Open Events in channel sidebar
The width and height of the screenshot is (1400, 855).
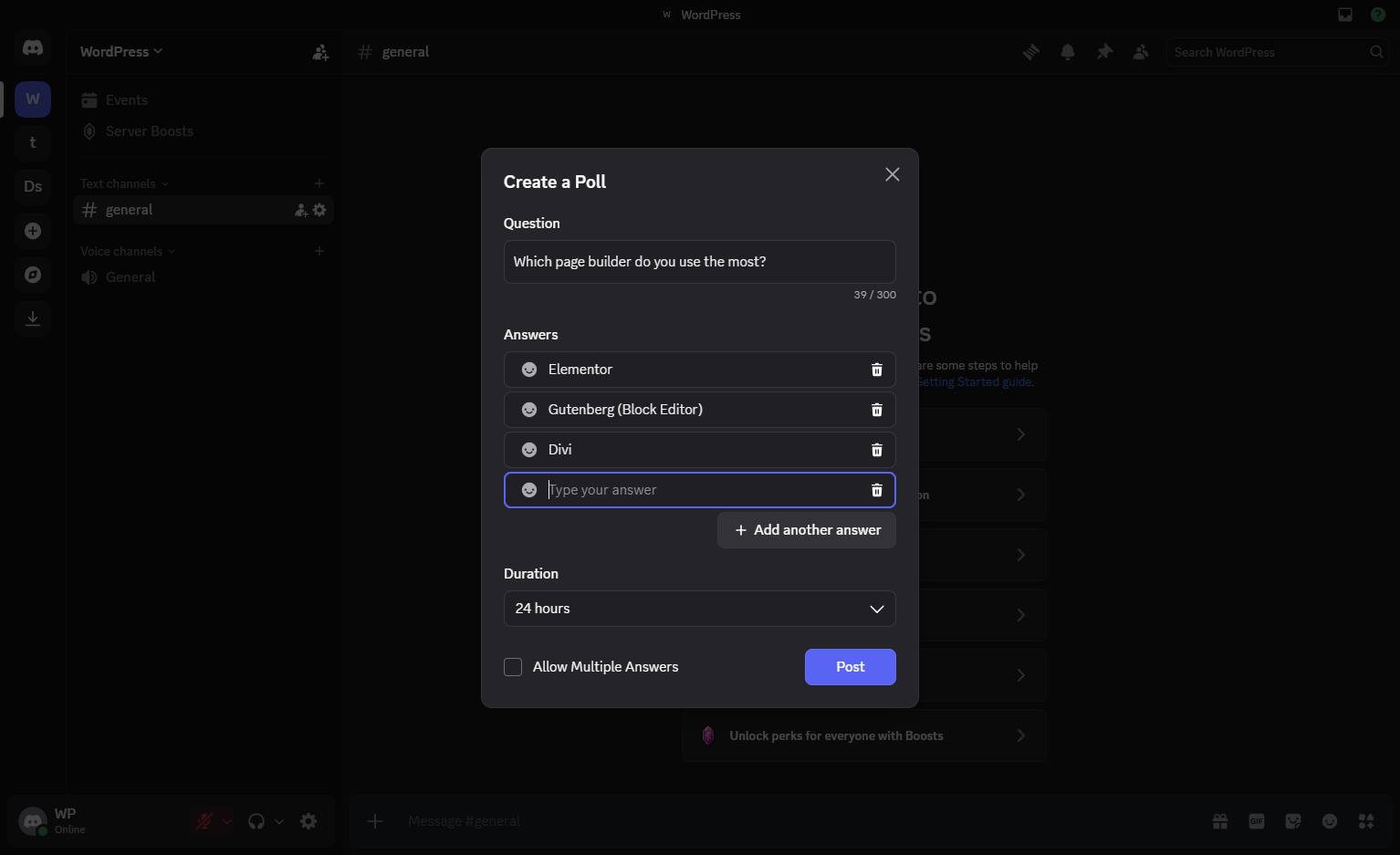(204, 100)
